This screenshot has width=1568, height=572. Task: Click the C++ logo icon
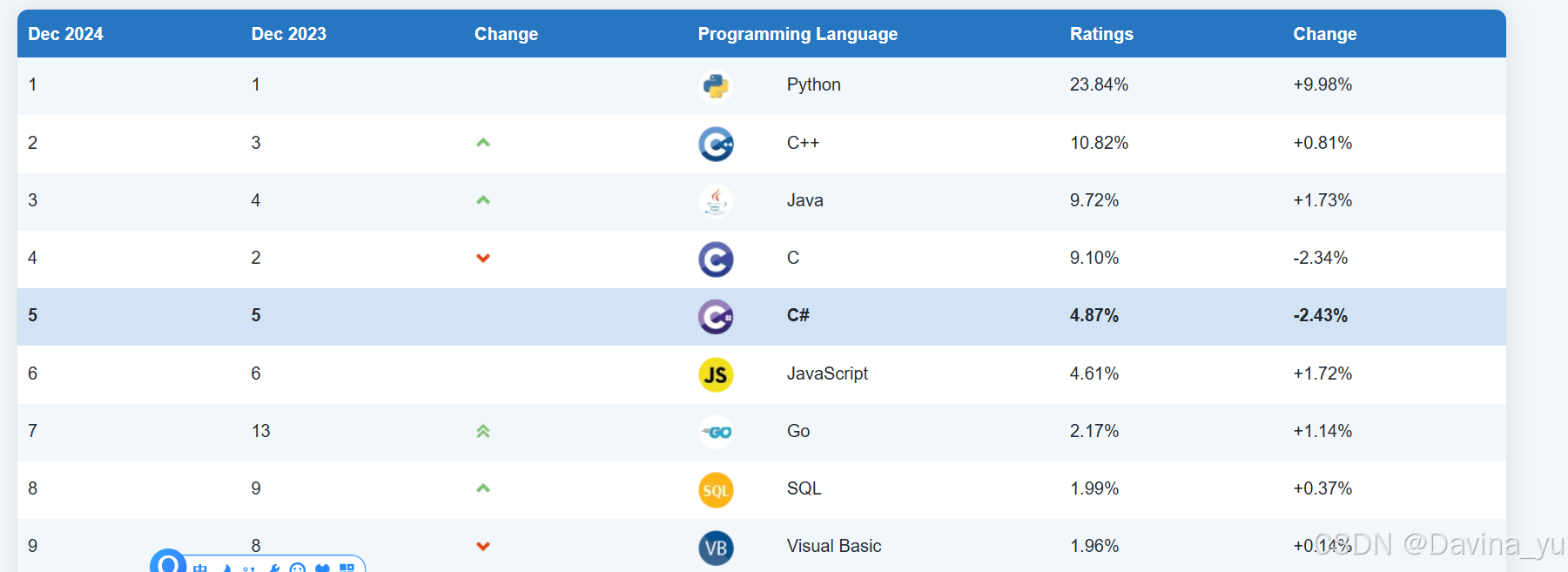click(x=716, y=144)
